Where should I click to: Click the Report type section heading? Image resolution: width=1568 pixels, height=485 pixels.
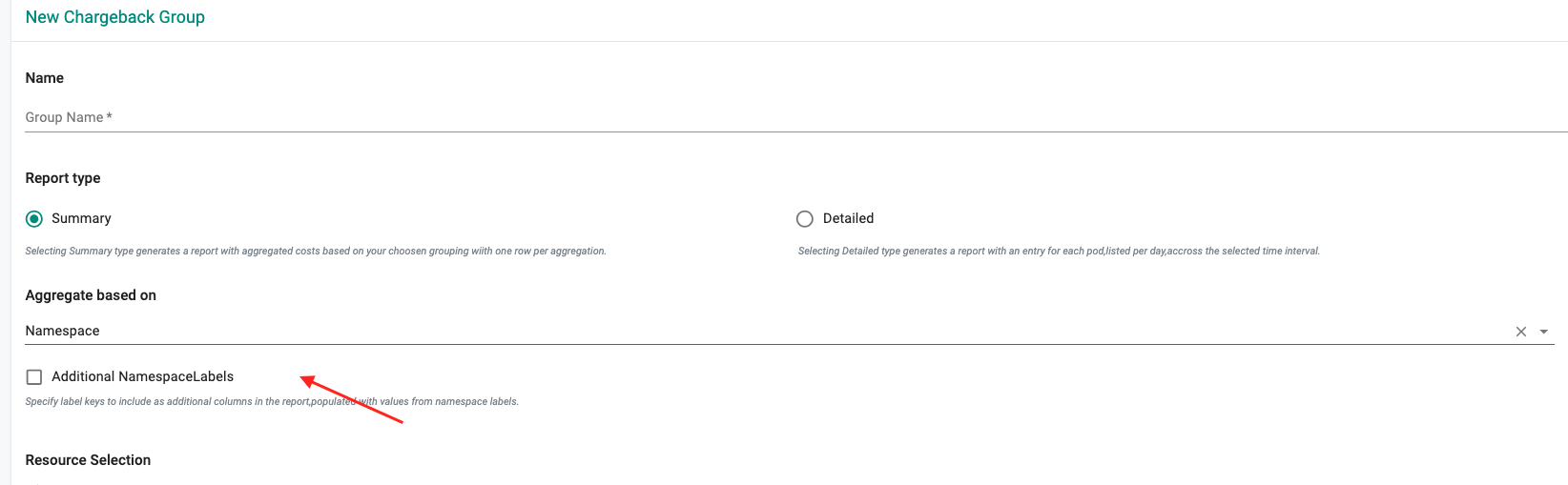click(62, 178)
